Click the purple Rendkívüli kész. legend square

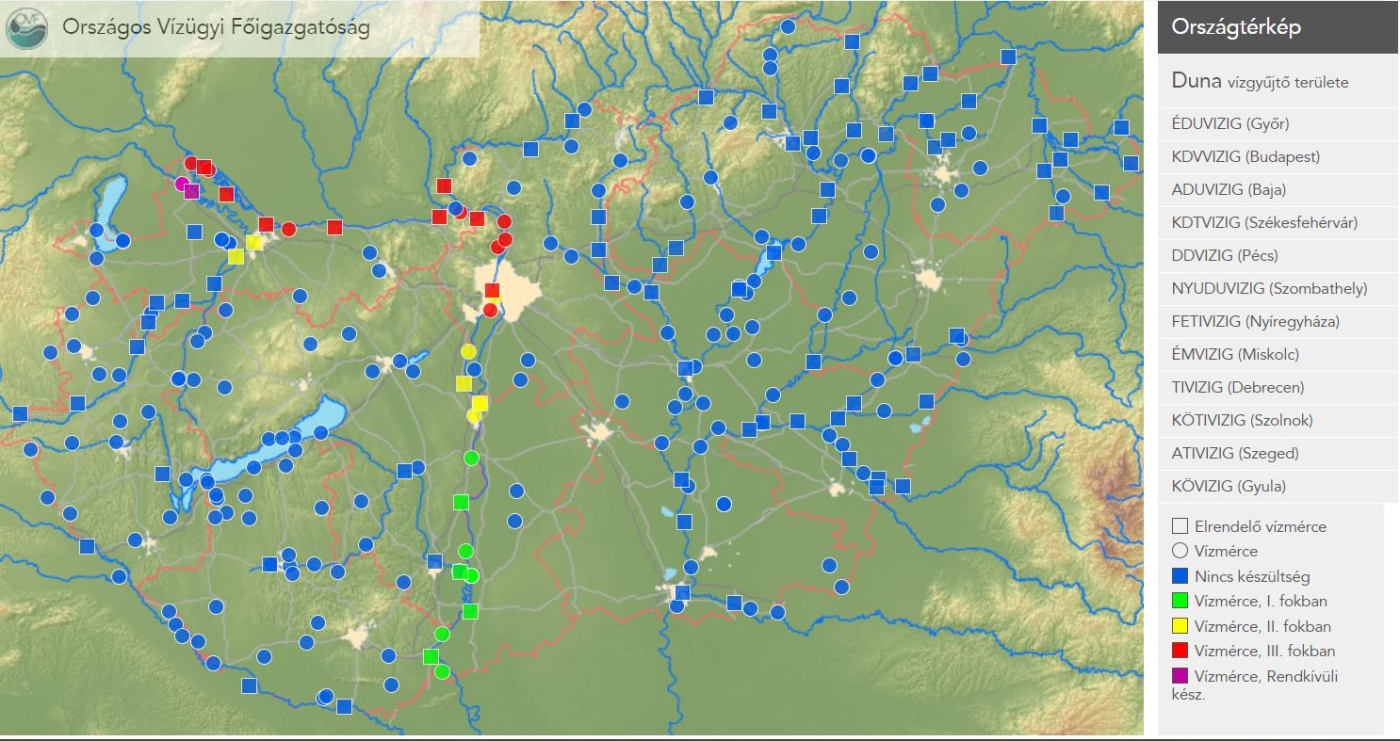point(1180,676)
